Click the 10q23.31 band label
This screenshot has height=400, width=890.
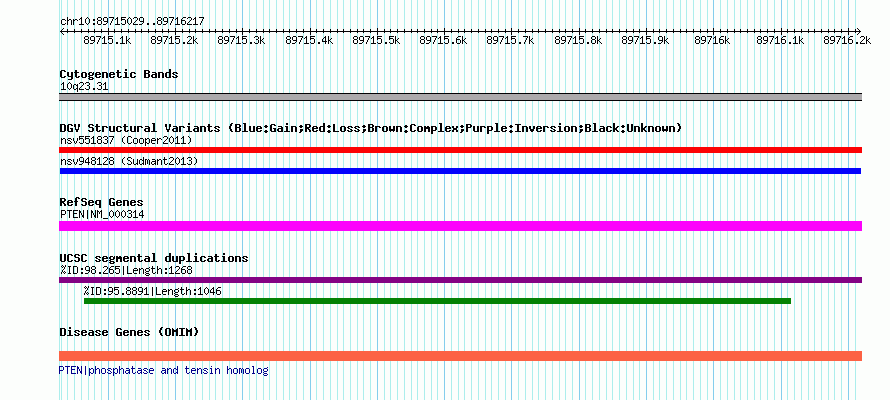84,87
